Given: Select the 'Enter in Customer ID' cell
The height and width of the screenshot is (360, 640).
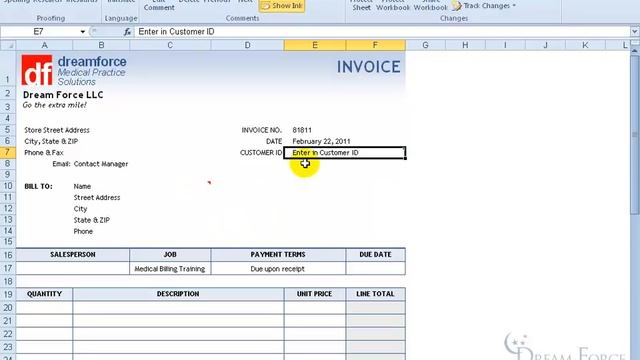Looking at the screenshot, I should (x=344, y=153).
